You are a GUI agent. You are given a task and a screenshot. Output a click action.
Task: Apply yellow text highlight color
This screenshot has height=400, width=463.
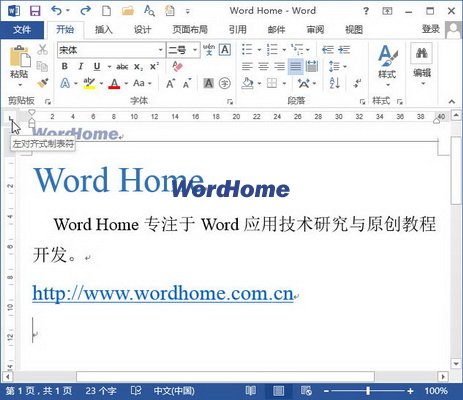89,83
